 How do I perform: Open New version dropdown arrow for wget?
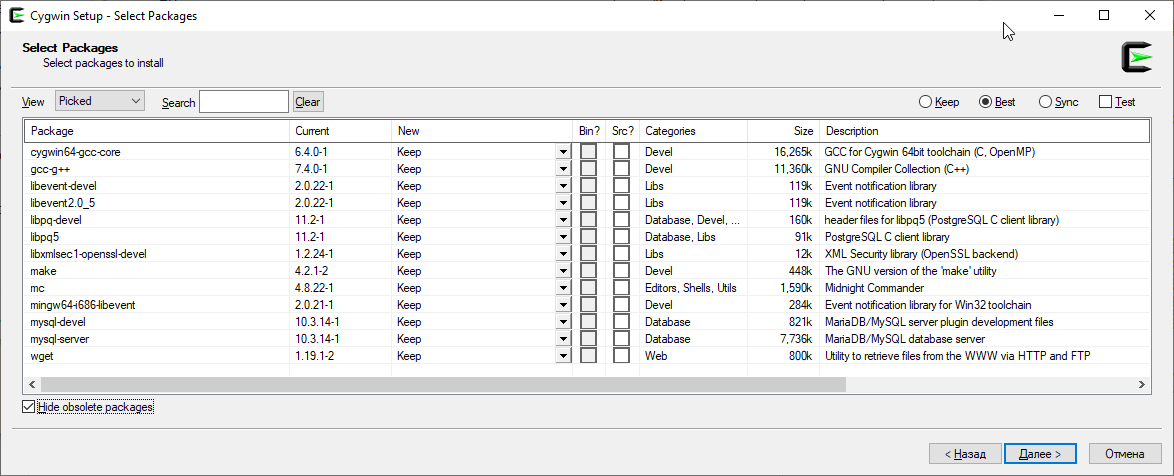click(x=563, y=356)
